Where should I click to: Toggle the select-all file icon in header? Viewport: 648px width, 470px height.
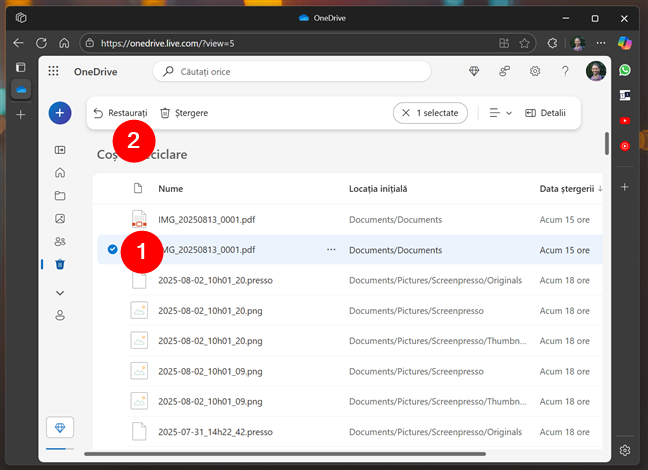(138, 188)
